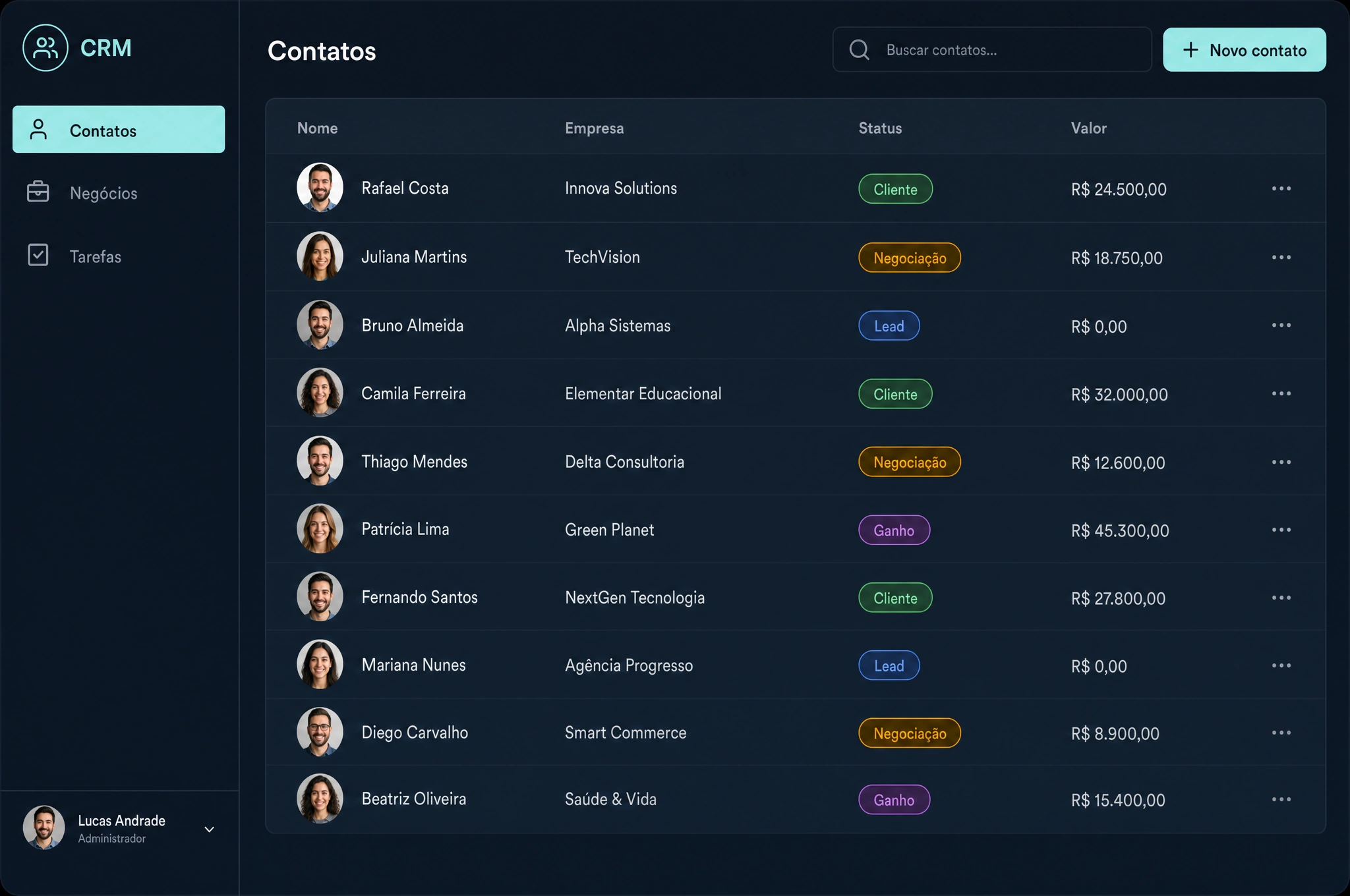Click Thiago Mendes's avatar photo

320,461
